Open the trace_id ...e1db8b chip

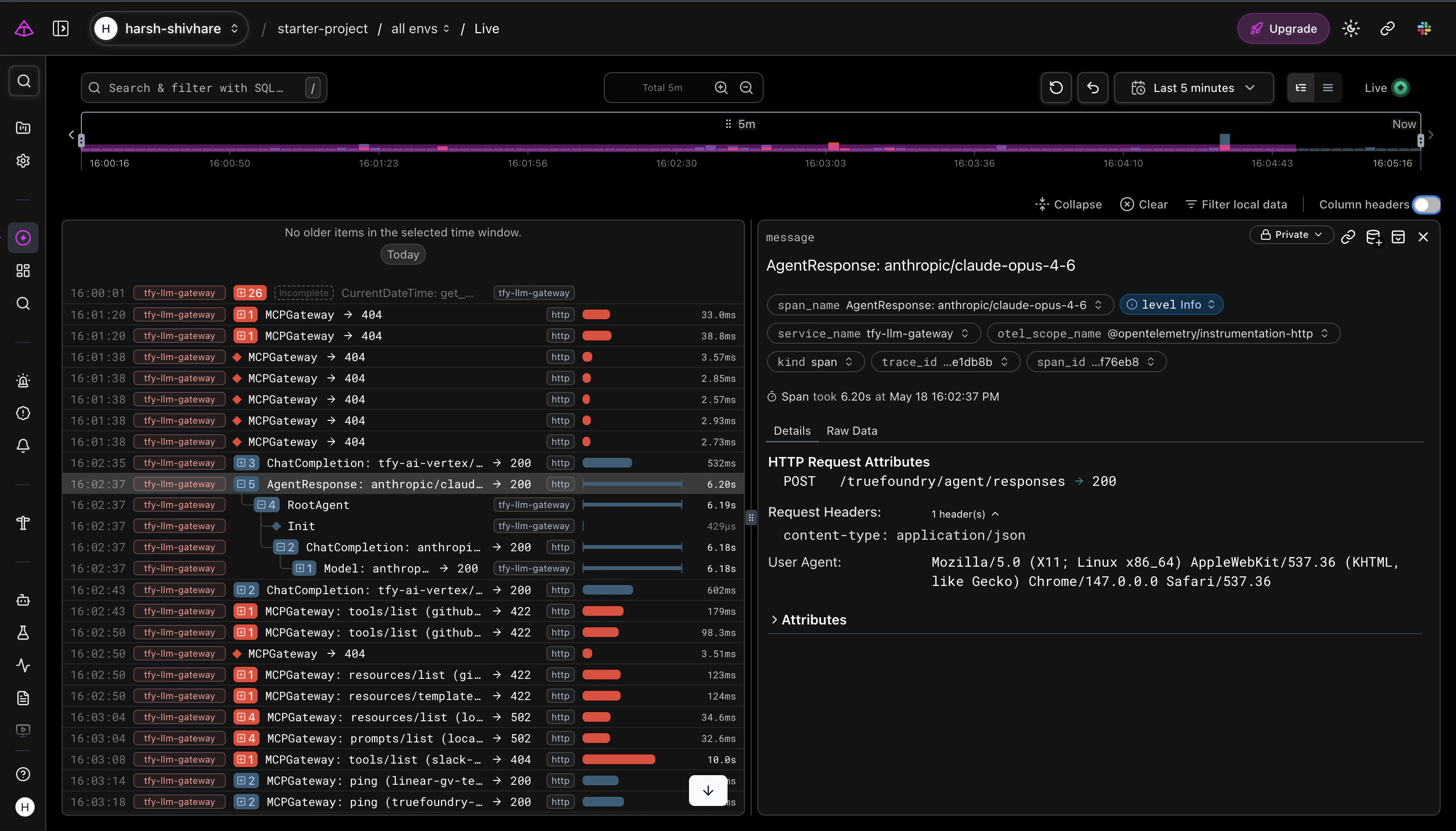pos(945,362)
